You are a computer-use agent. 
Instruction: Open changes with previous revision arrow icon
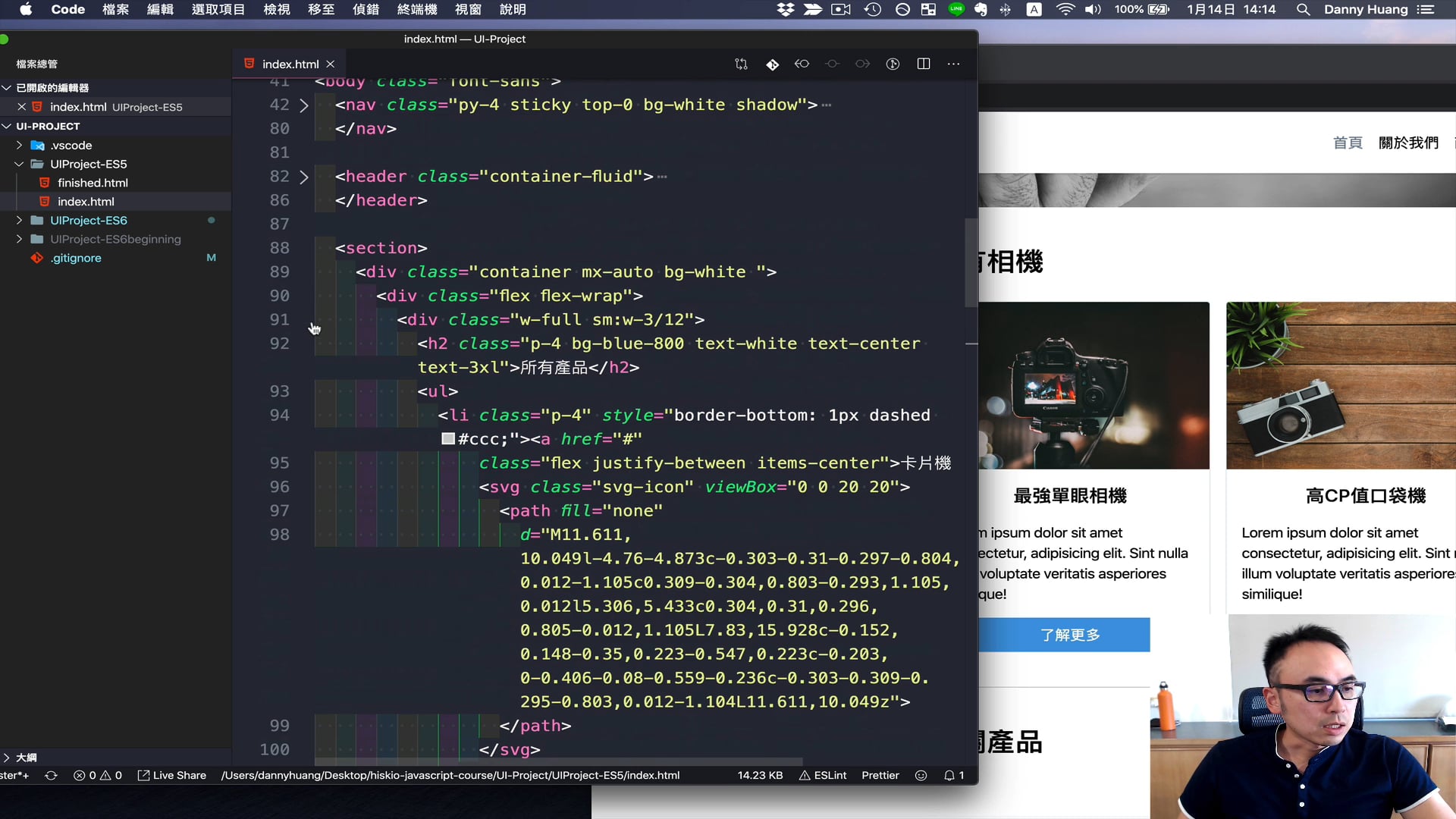tap(802, 64)
